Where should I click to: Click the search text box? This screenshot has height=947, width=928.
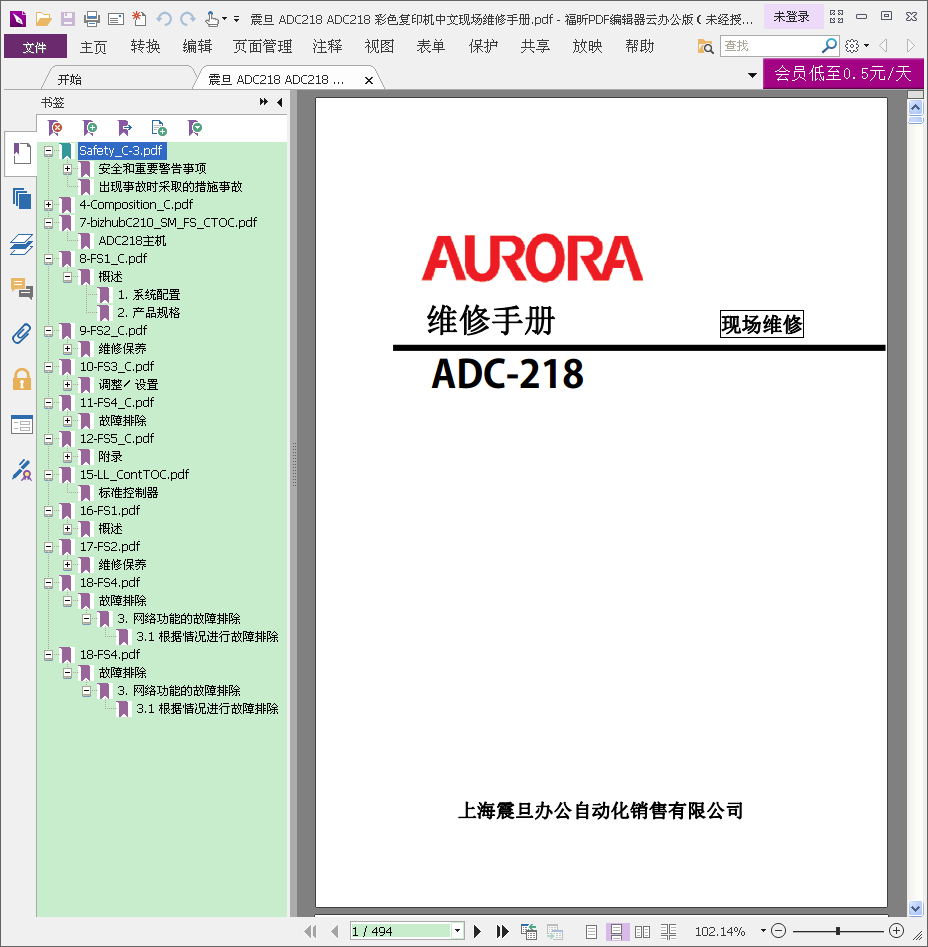(x=771, y=46)
